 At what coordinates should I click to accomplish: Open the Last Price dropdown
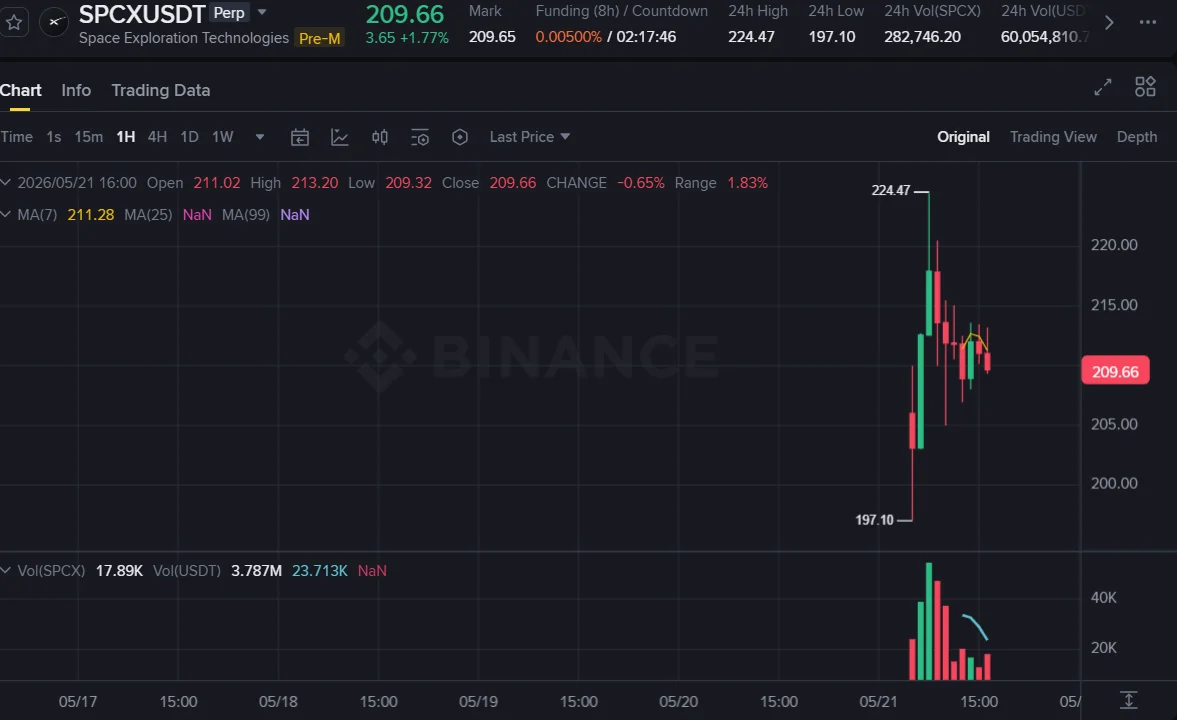pyautogui.click(x=530, y=137)
